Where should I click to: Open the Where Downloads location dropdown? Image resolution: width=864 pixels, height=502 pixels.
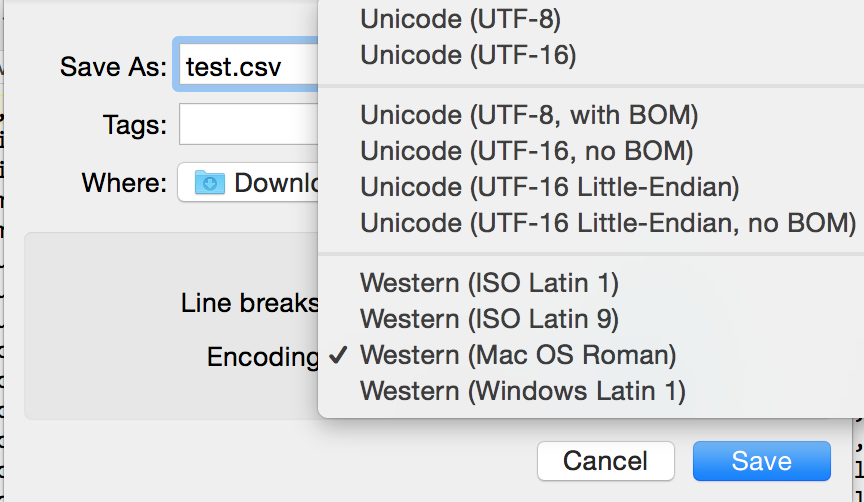(248, 182)
